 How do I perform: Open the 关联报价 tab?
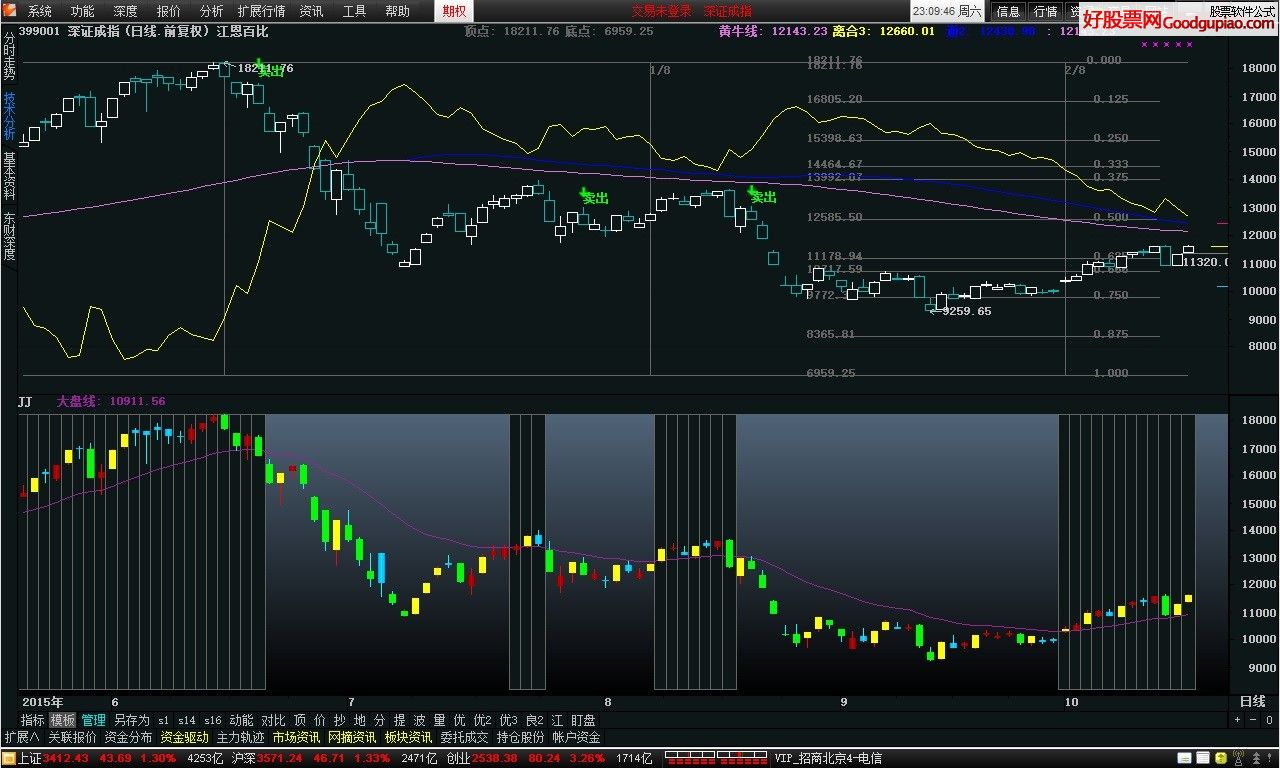click(x=72, y=738)
